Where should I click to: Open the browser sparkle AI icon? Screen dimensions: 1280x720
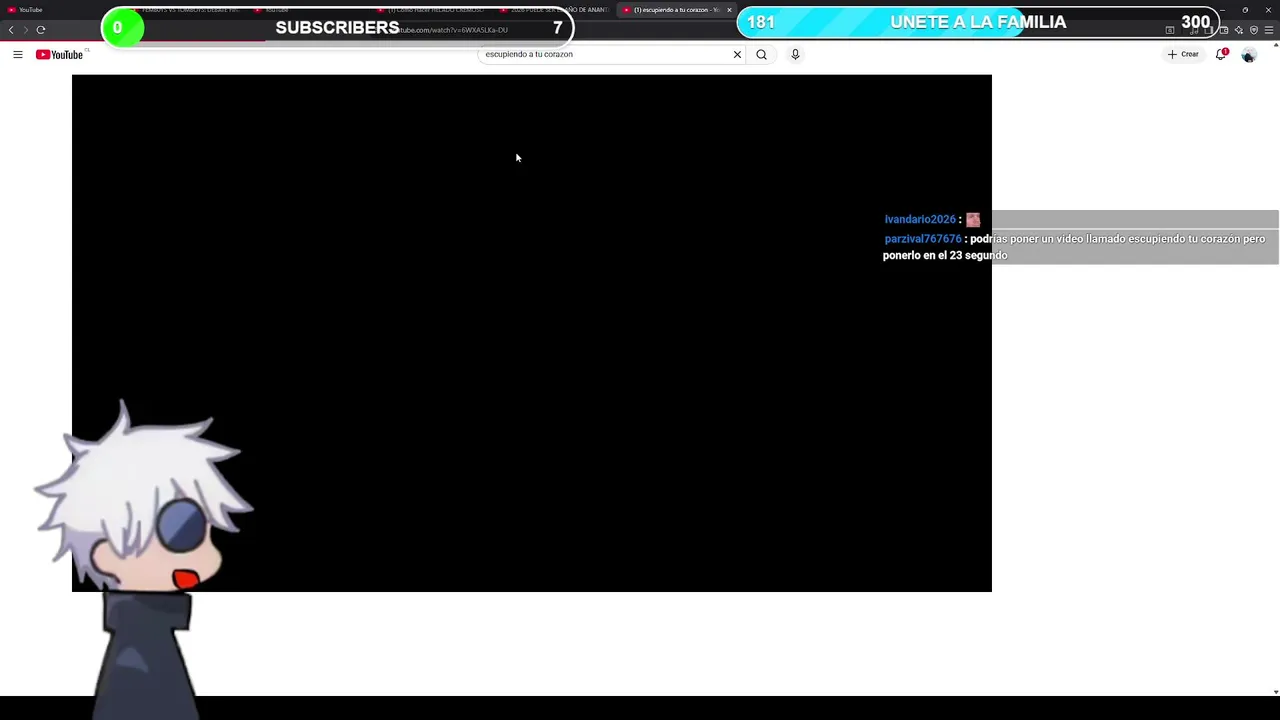[x=1240, y=30]
